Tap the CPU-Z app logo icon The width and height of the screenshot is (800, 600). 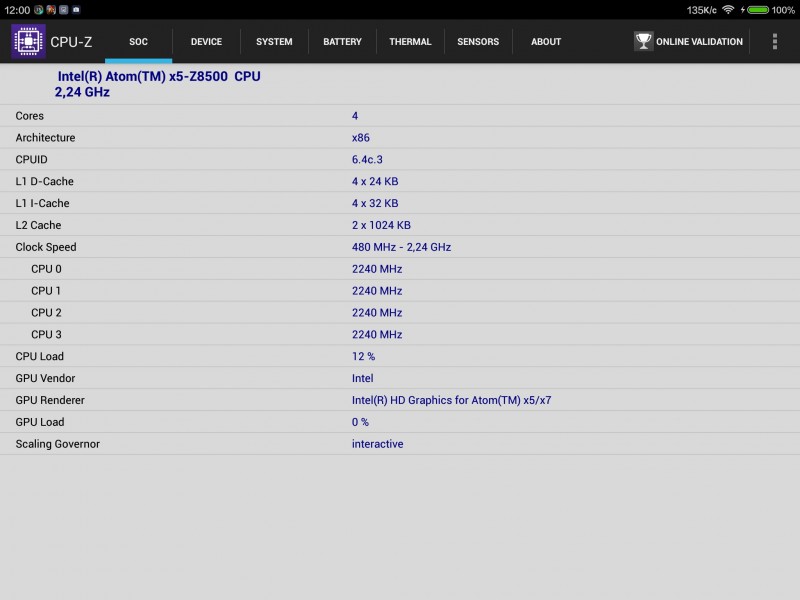[28, 41]
